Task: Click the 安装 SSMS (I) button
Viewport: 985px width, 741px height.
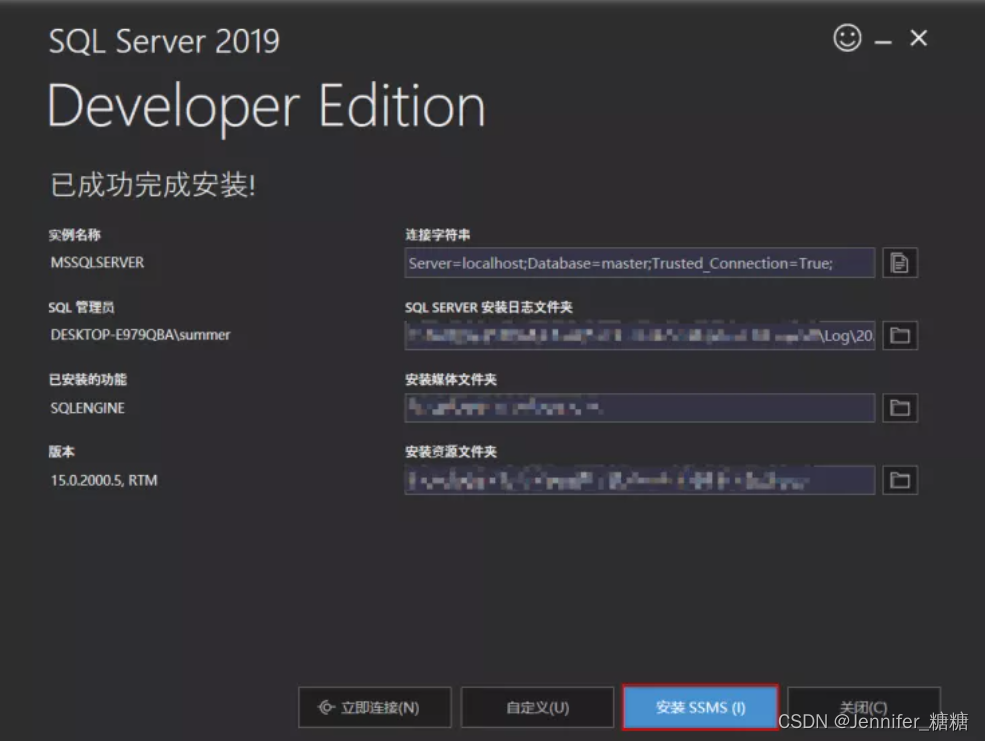Action: [699, 707]
